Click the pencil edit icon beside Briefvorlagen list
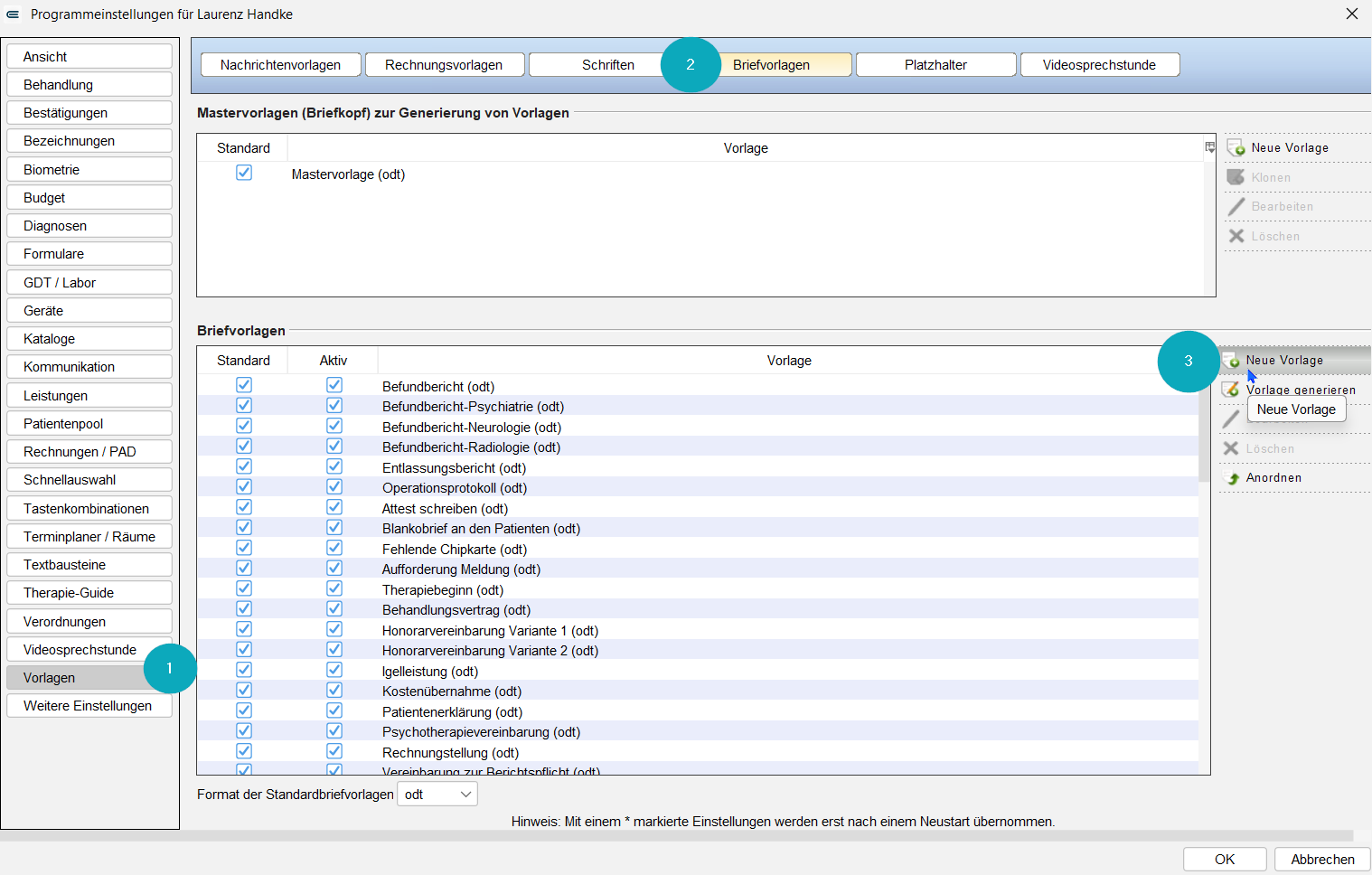The height and width of the screenshot is (875, 1372). click(x=1231, y=419)
